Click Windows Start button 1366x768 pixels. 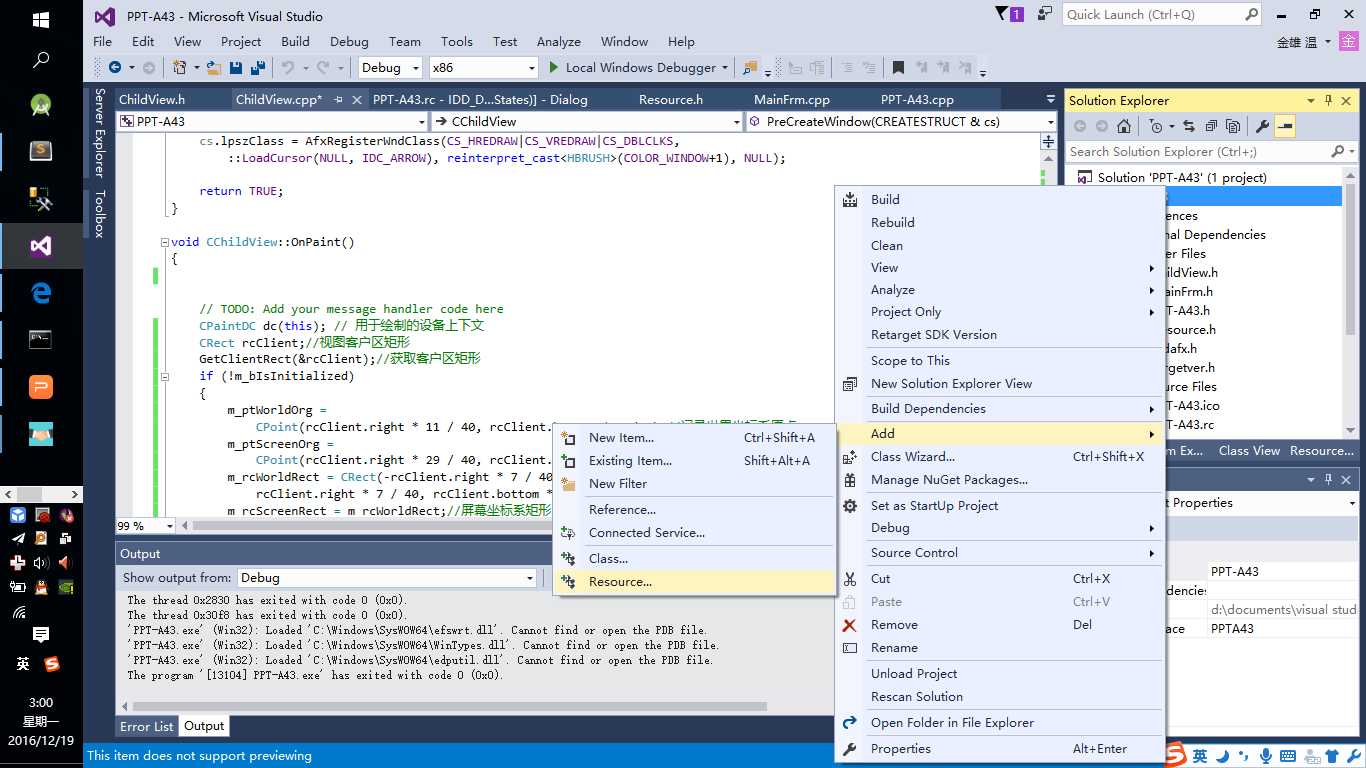[41, 19]
